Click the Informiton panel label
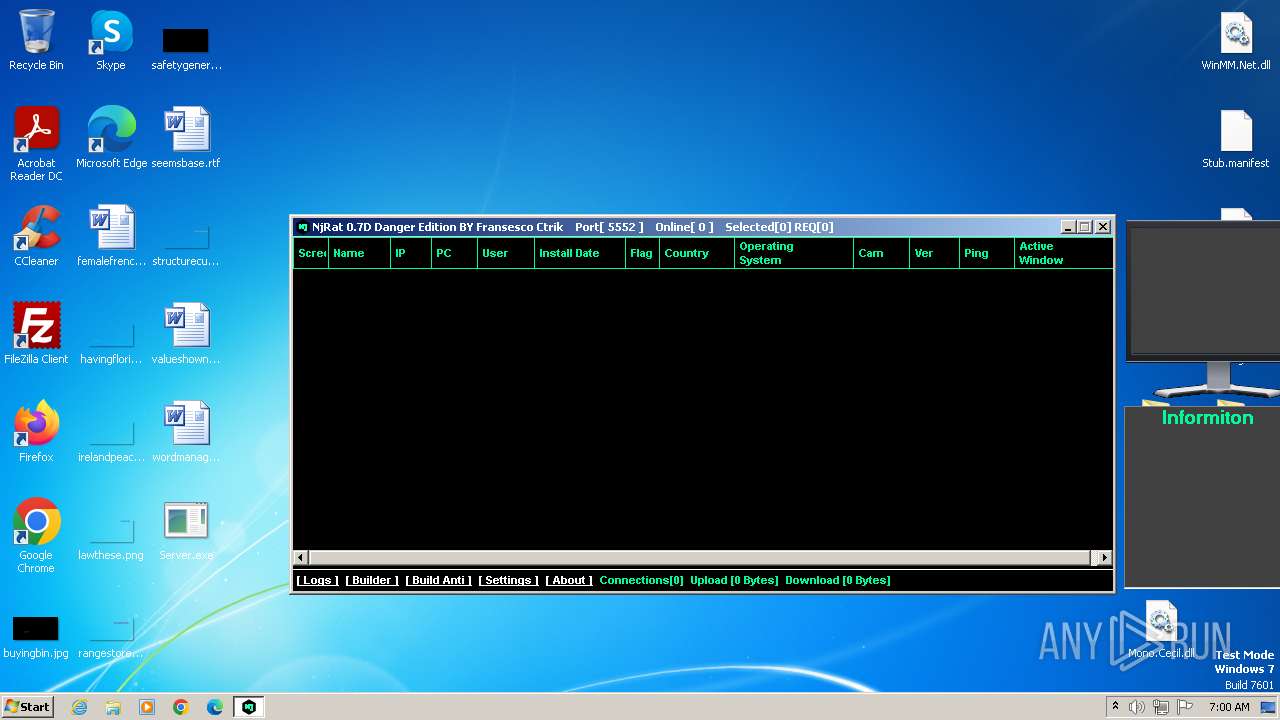The height and width of the screenshot is (720, 1280). (1207, 418)
